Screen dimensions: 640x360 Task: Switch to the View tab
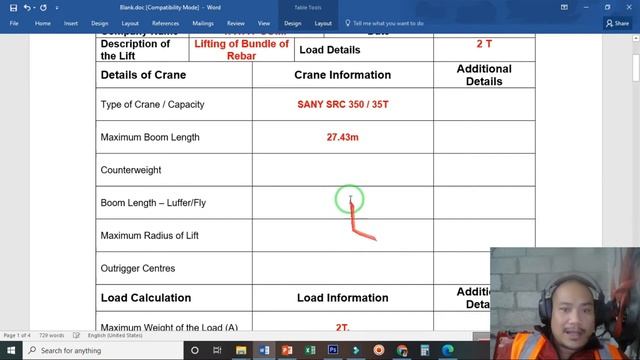click(264, 23)
